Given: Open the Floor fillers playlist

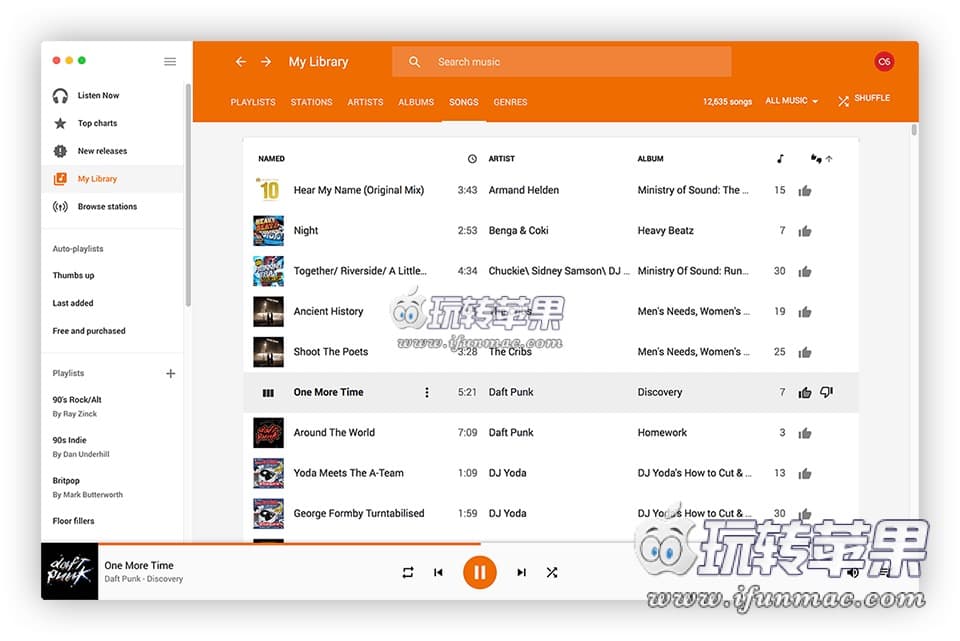Looking at the screenshot, I should pos(73,521).
